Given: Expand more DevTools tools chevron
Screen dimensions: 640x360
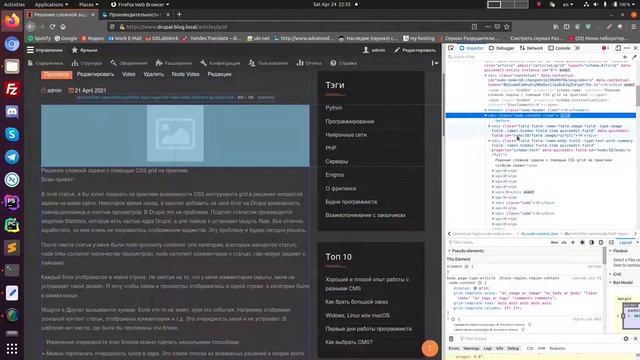Looking at the screenshot, I should [577, 48].
